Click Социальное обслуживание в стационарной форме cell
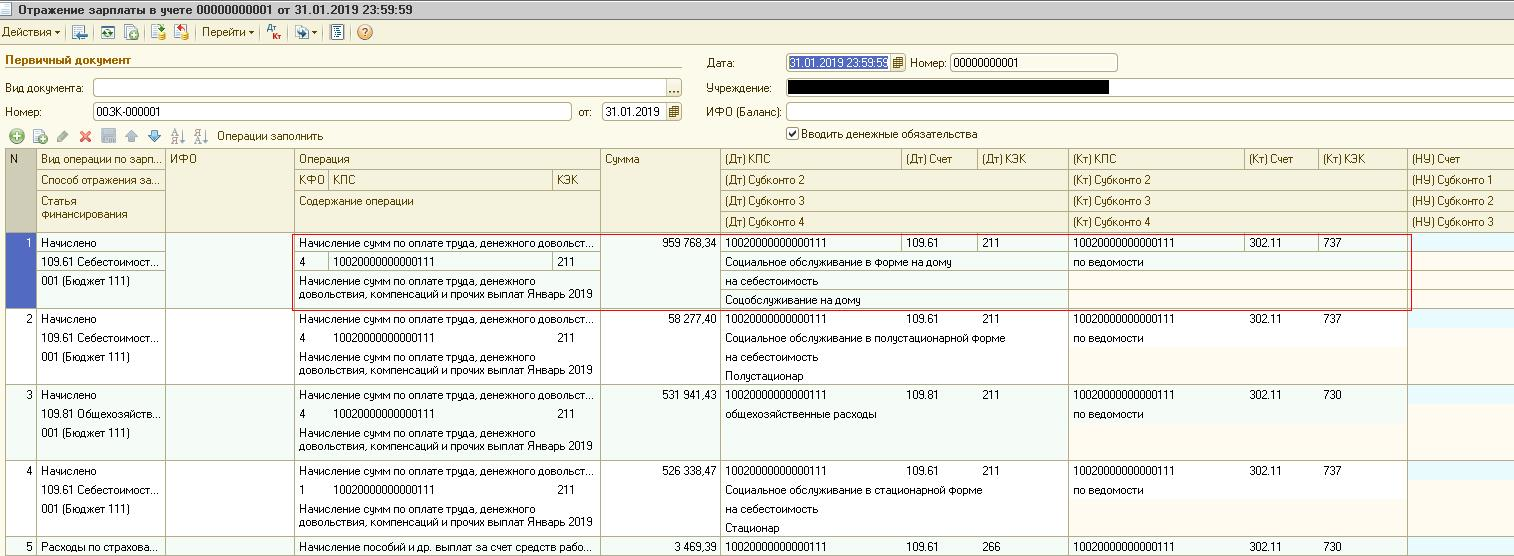Viewport: 1514px width, 556px height. (x=894, y=490)
